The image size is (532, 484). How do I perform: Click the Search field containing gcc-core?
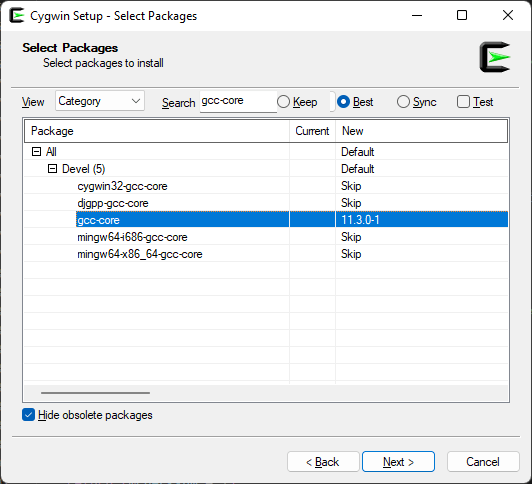tap(238, 101)
